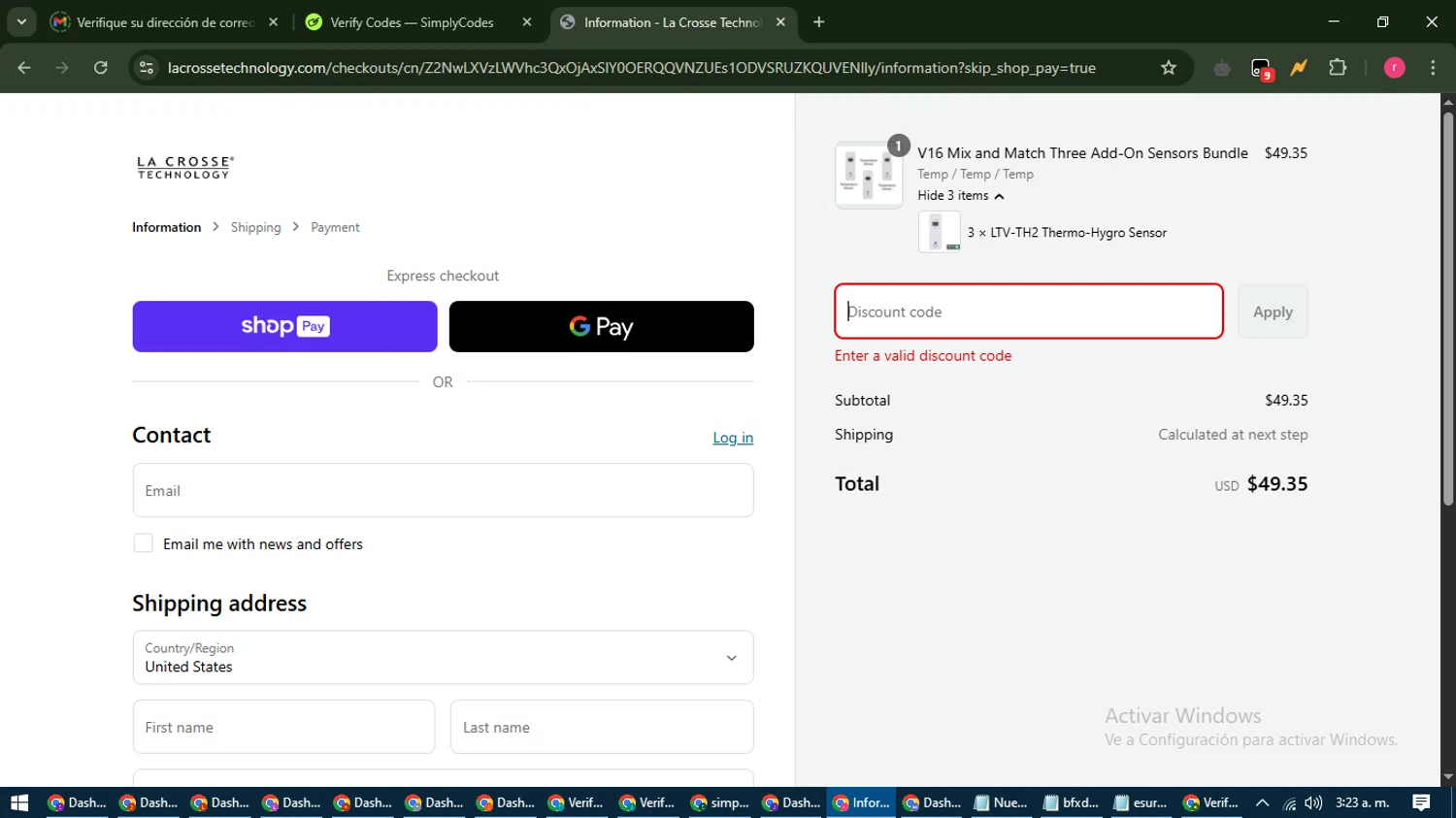The width and height of the screenshot is (1456, 818).
Task: Show hidden system tray icons
Action: (1262, 802)
